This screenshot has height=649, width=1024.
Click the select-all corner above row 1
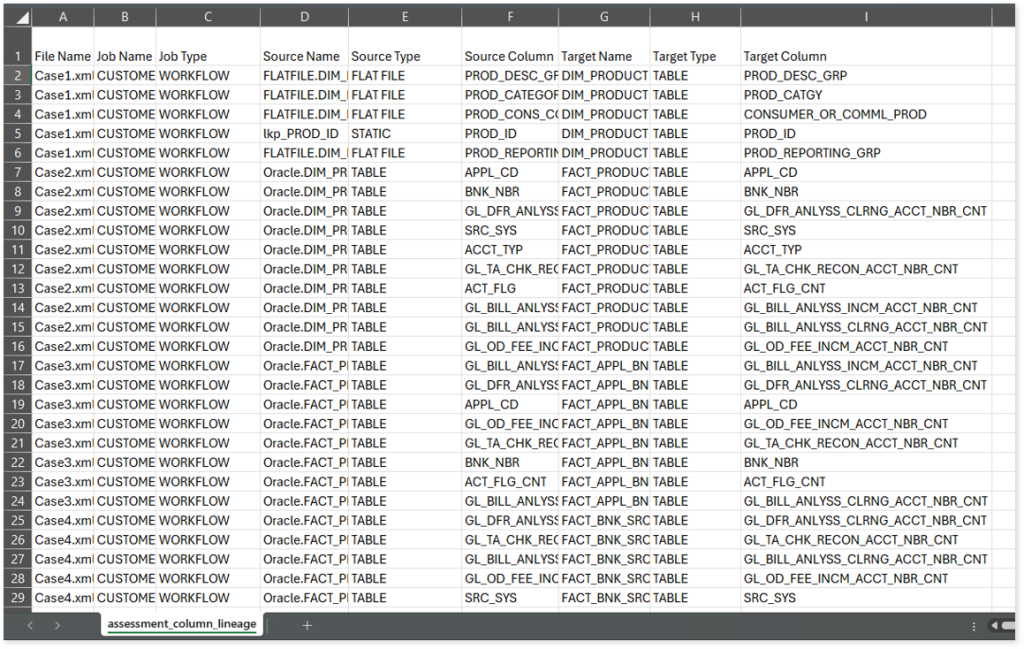(x=16, y=17)
